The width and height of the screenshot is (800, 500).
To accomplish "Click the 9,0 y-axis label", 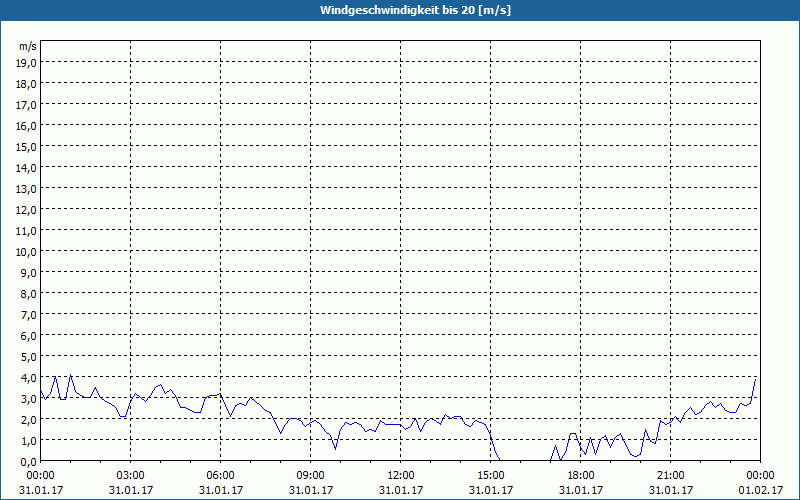I will click(28, 272).
